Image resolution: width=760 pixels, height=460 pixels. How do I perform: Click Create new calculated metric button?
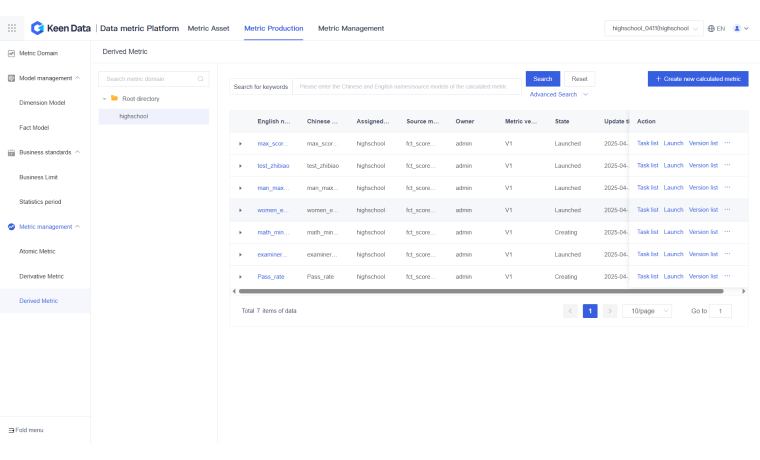pos(698,78)
